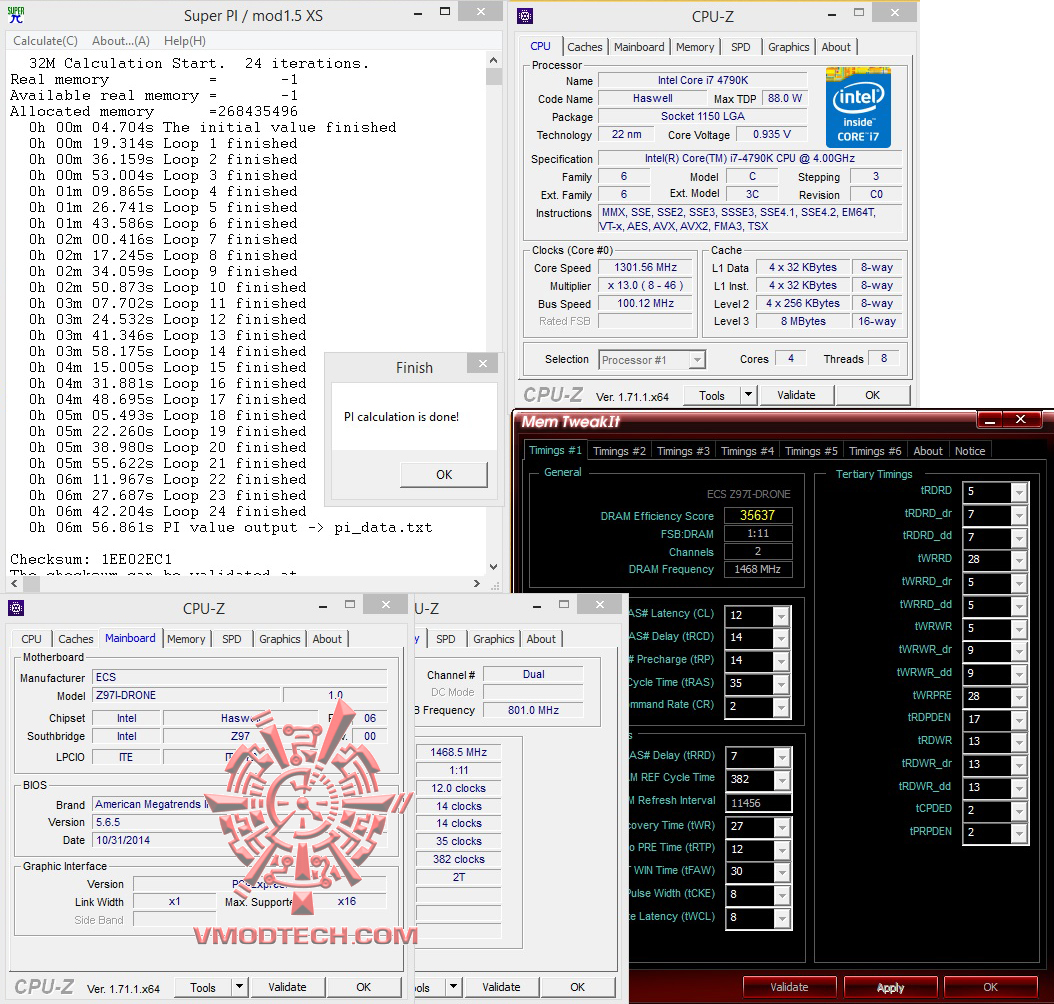
Task: Expand Tools dropdown arrow in top CPU-Z
Action: [748, 395]
